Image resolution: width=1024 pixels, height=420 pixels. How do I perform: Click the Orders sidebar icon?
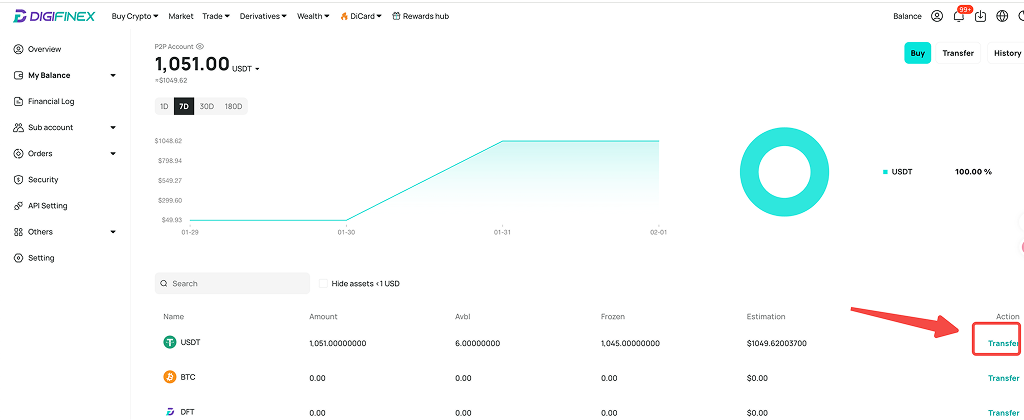18,153
